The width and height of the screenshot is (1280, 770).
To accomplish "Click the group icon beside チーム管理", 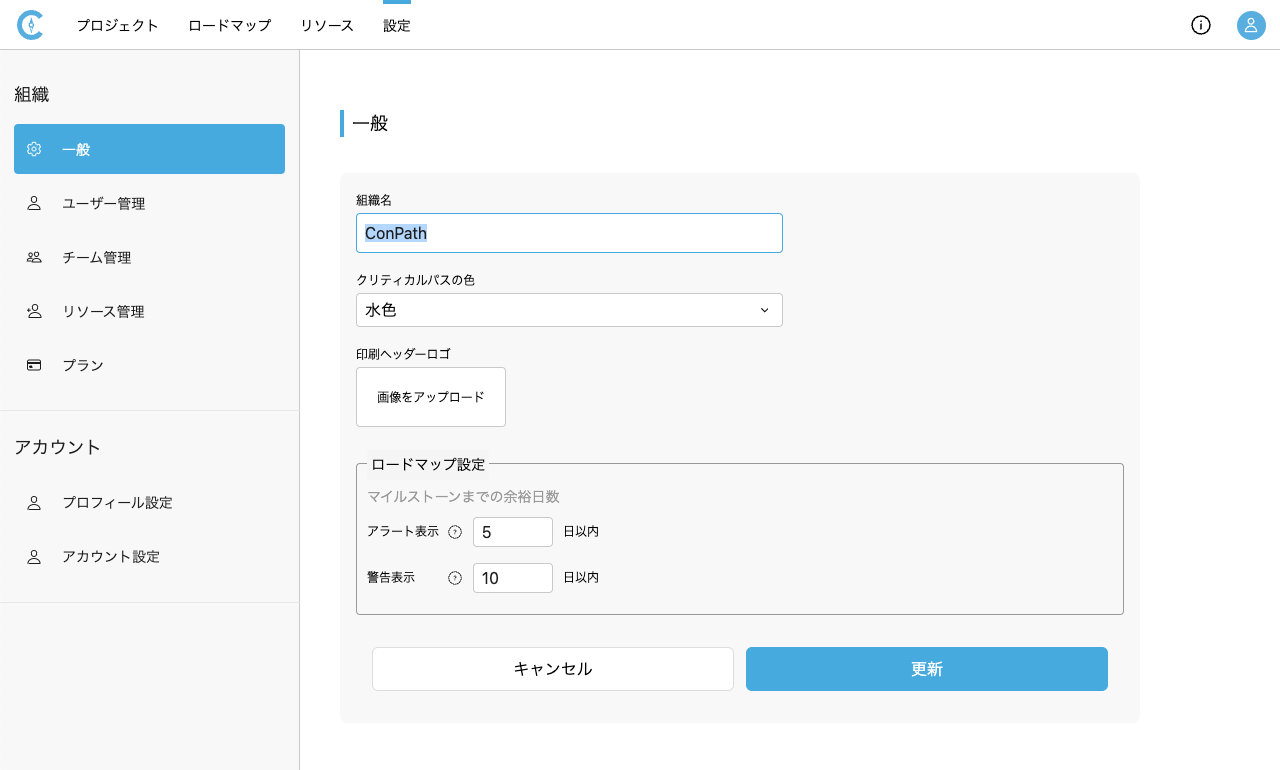I will click(34, 257).
